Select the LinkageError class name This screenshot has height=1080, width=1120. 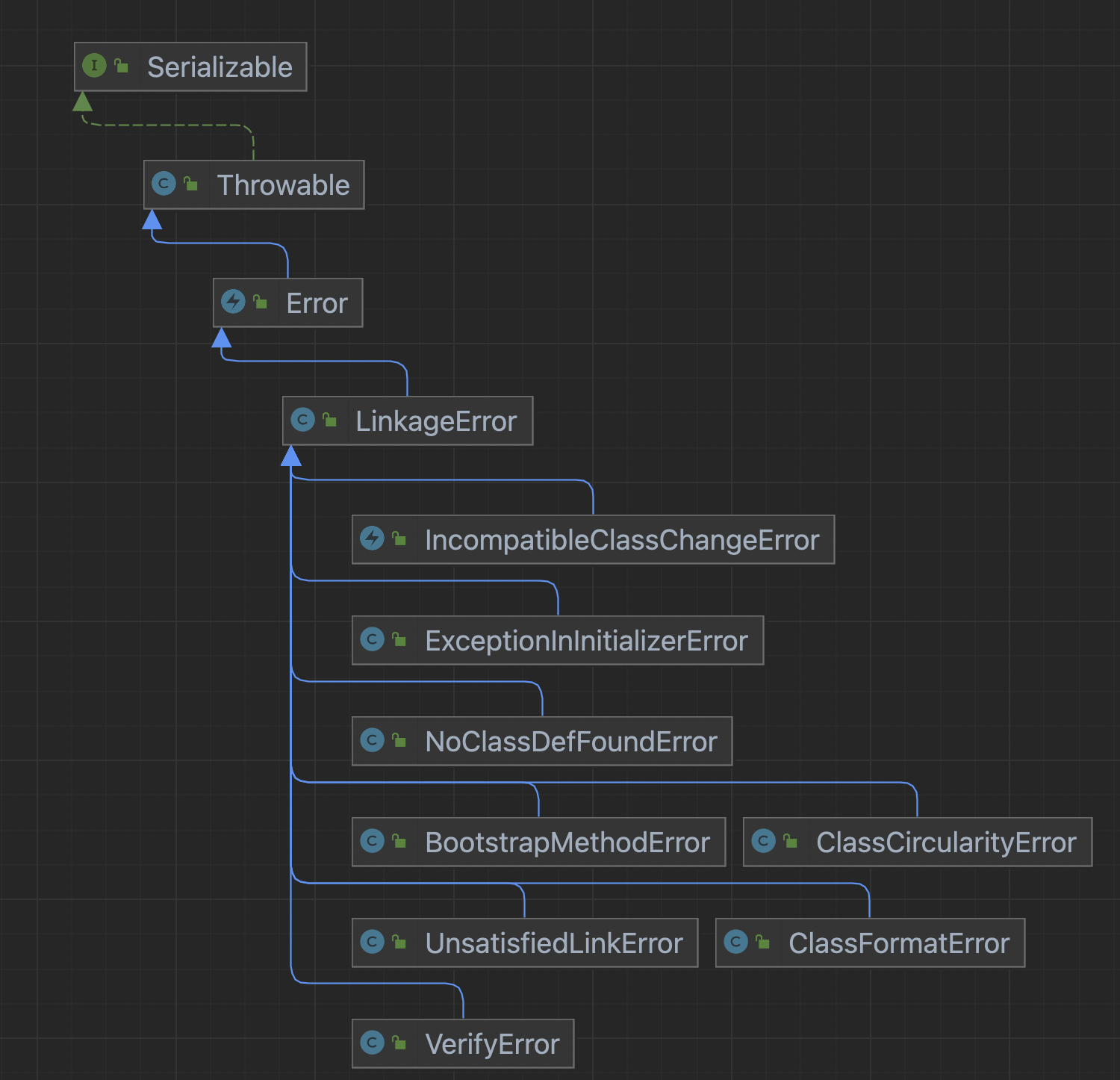436,421
